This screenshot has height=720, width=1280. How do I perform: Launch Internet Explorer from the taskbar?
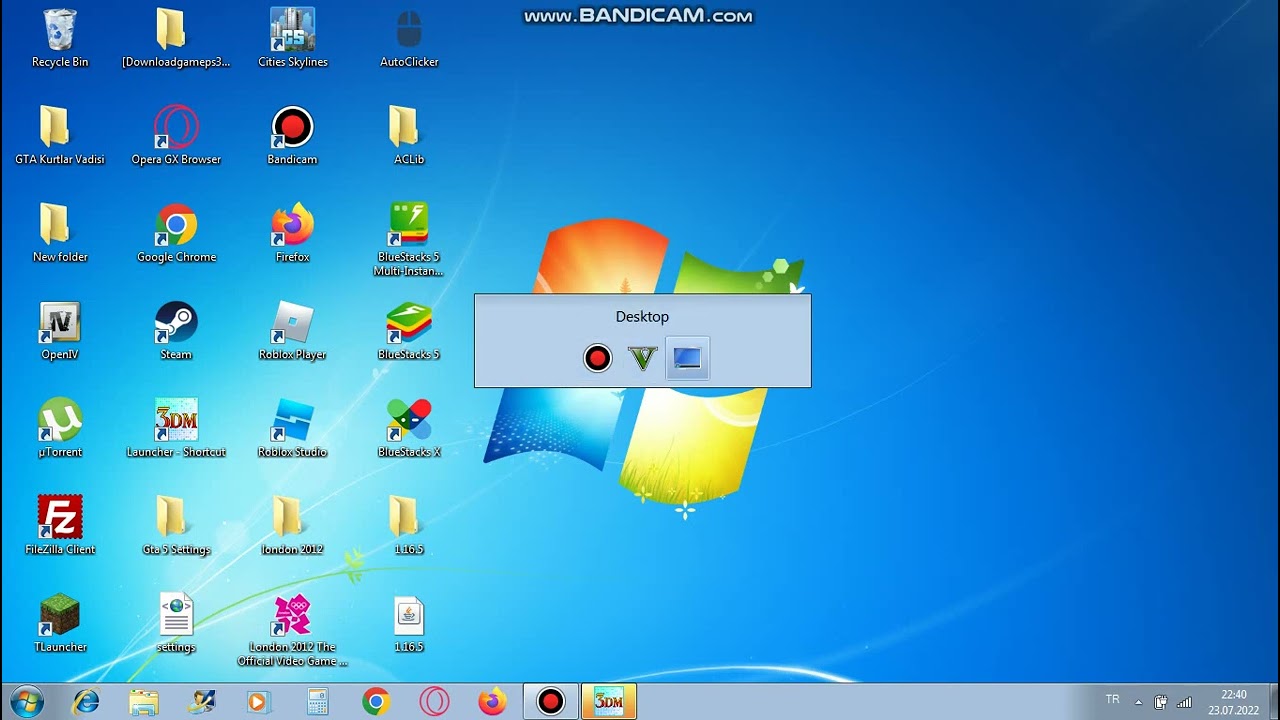[x=86, y=702]
